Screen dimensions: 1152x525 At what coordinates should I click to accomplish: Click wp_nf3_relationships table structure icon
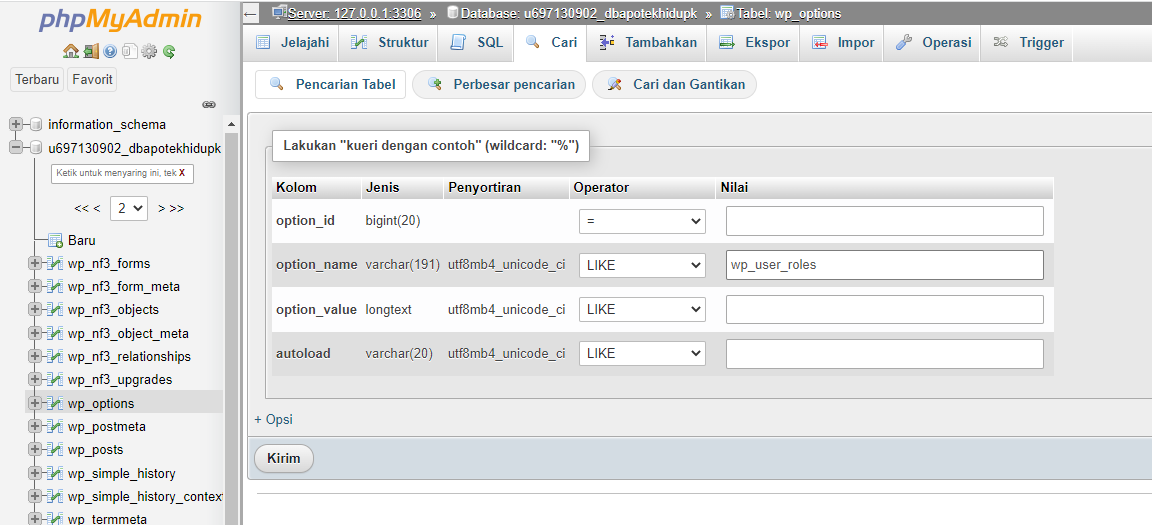pos(55,356)
